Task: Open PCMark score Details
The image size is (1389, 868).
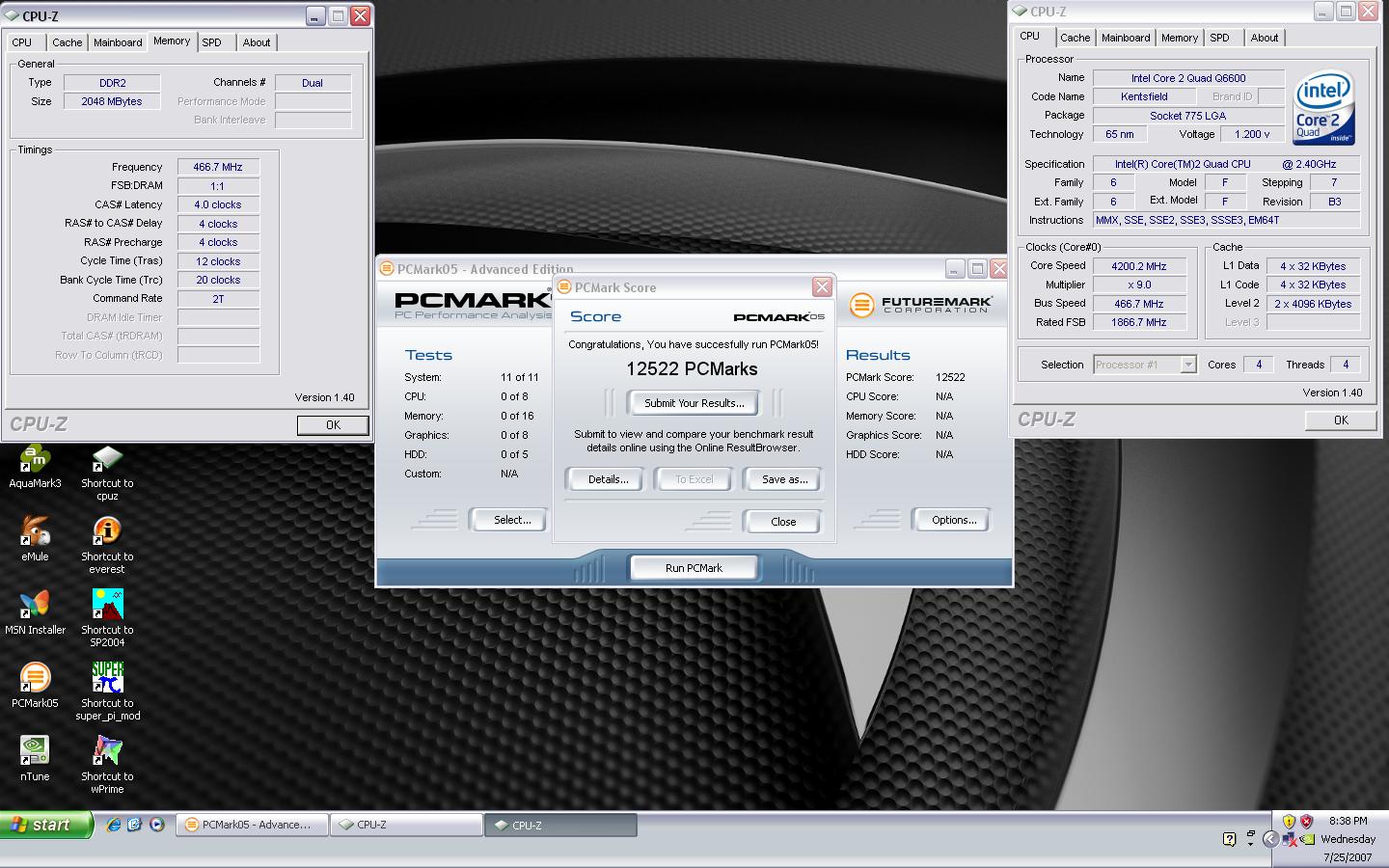Action: pos(608,479)
